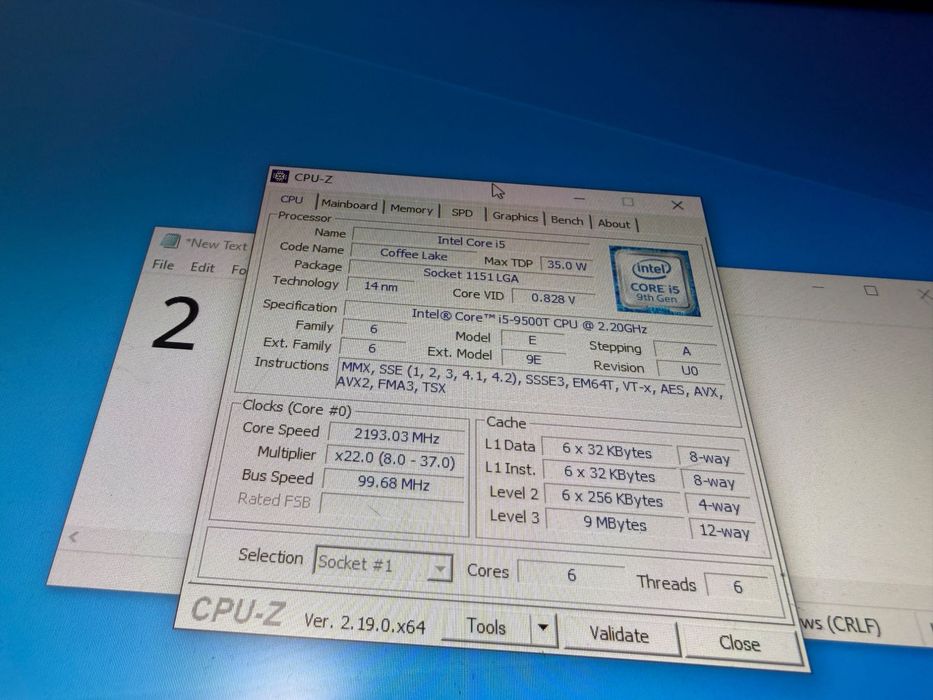This screenshot has height=700, width=933.
Task: Select the SPD tab
Action: coord(462,212)
